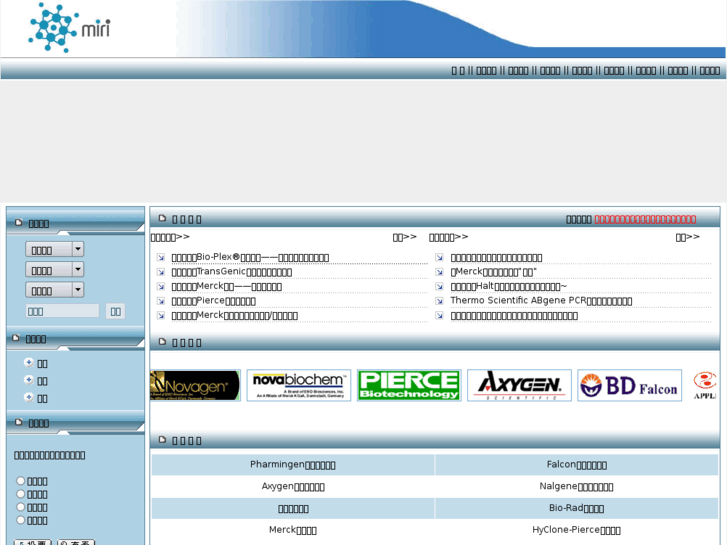The width and height of the screenshot is (727, 545).
Task: Click the more >> link above the Bio-Plex column
Action: [404, 237]
